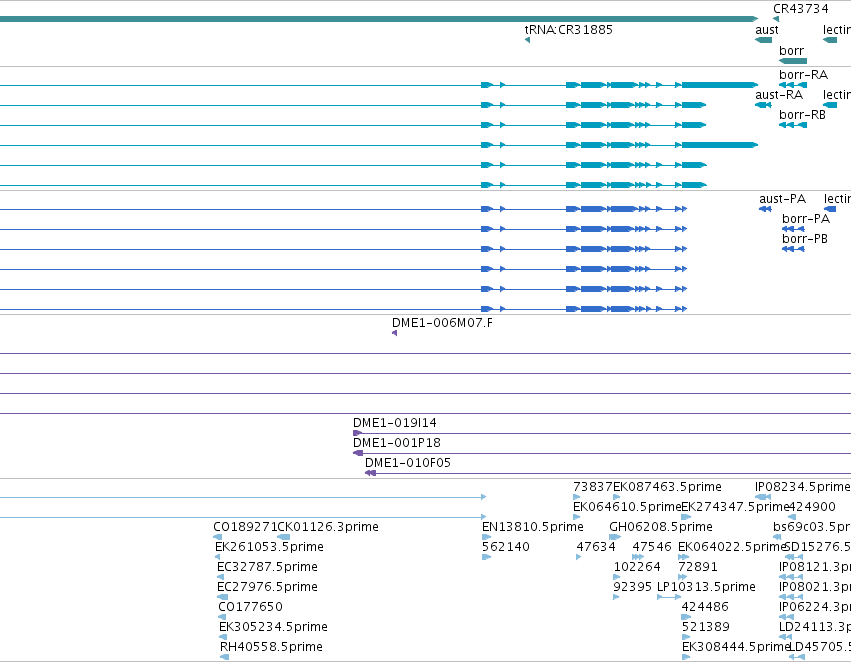
Task: Click the aust-PA protein arrow glyph
Action: [x=765, y=209]
